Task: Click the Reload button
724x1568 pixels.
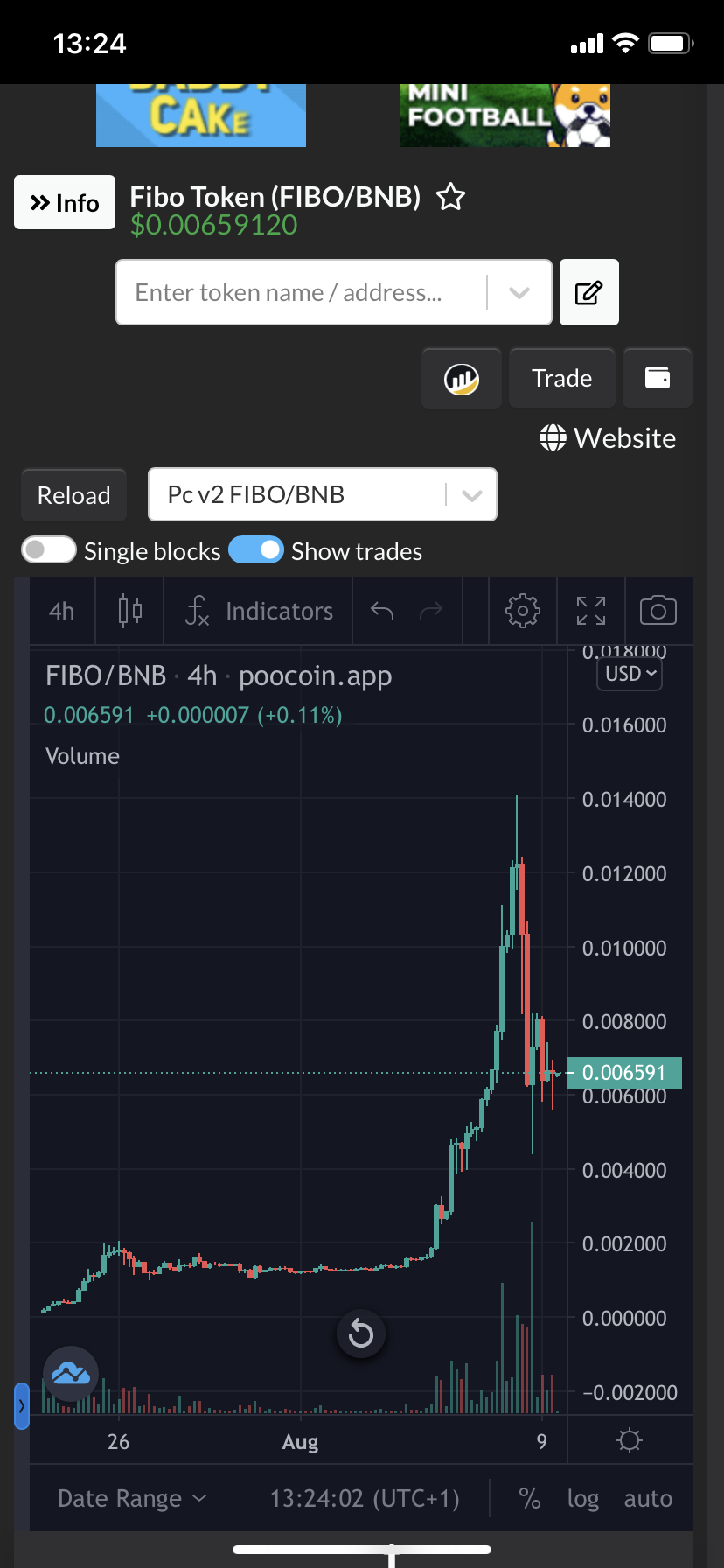Action: 74,495
